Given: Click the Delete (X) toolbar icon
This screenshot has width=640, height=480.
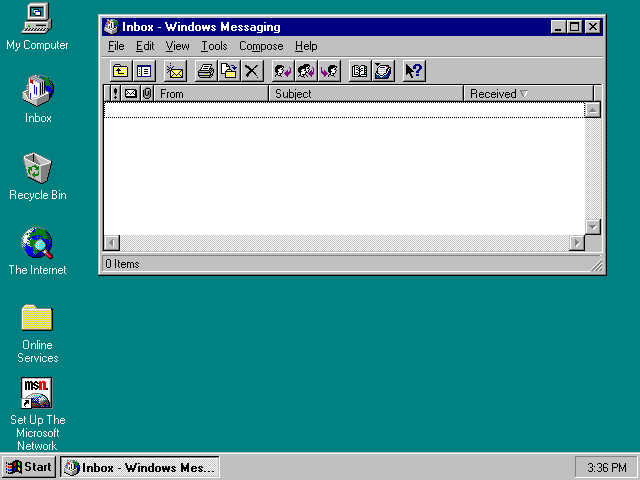Looking at the screenshot, I should [x=252, y=71].
